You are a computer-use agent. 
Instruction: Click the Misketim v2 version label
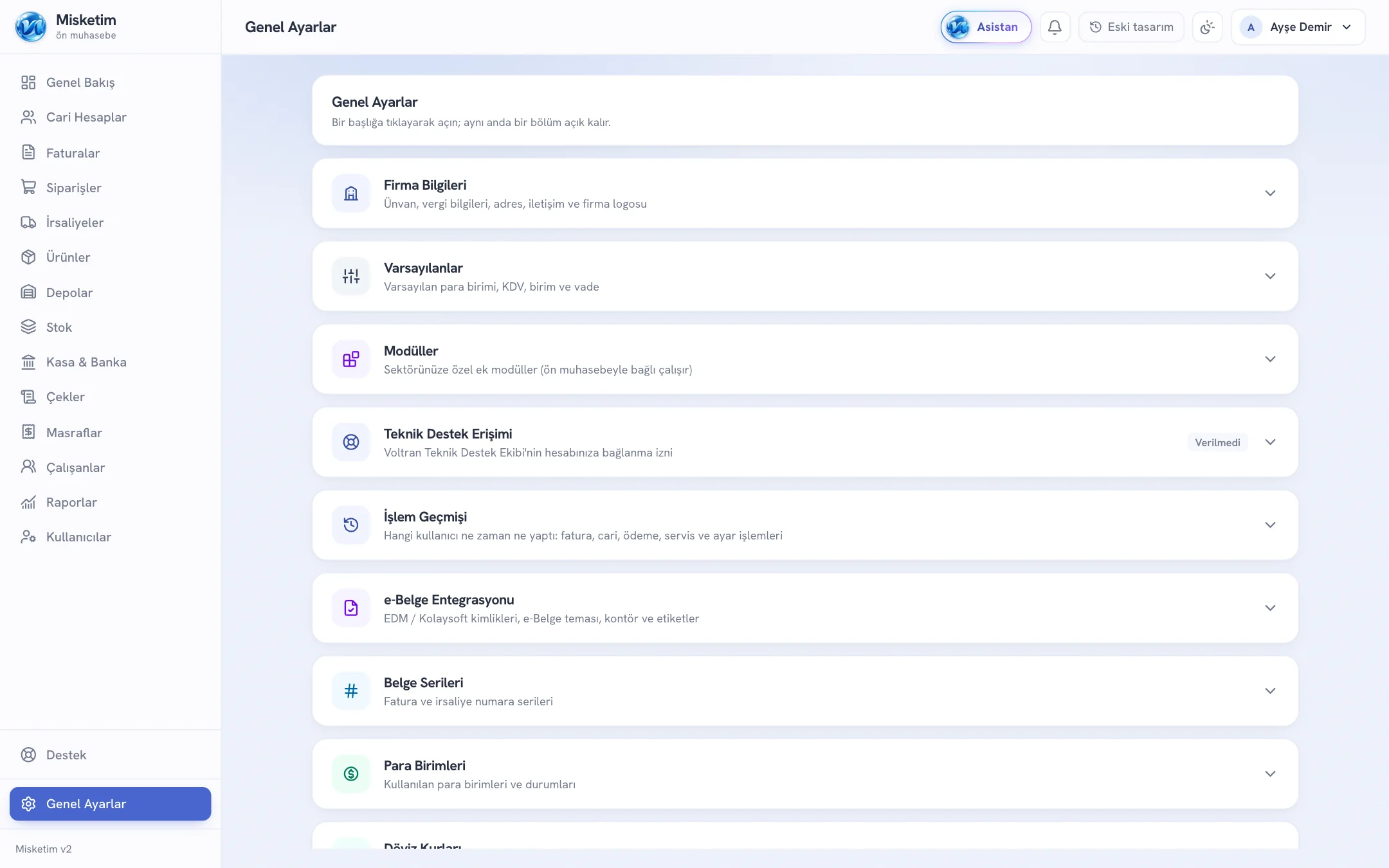(44, 849)
